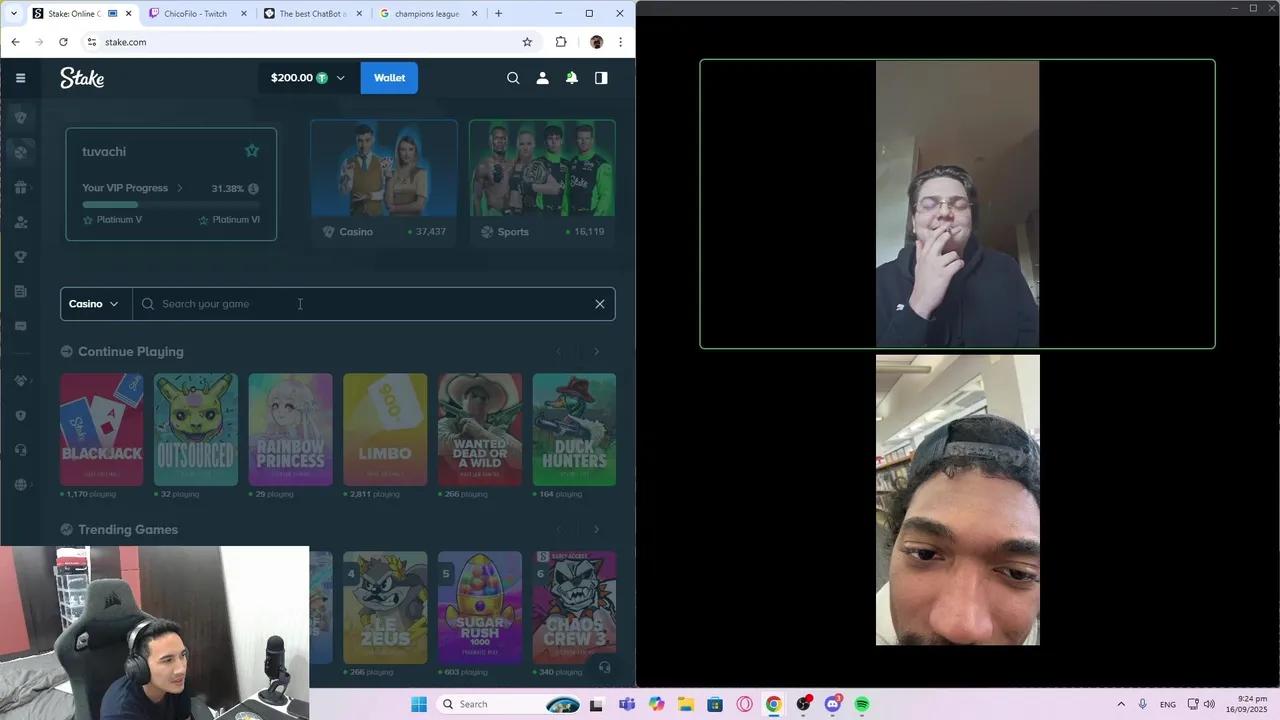Click VIP progress info icon beside 31.38%
The image size is (1280, 720).
pos(253,188)
